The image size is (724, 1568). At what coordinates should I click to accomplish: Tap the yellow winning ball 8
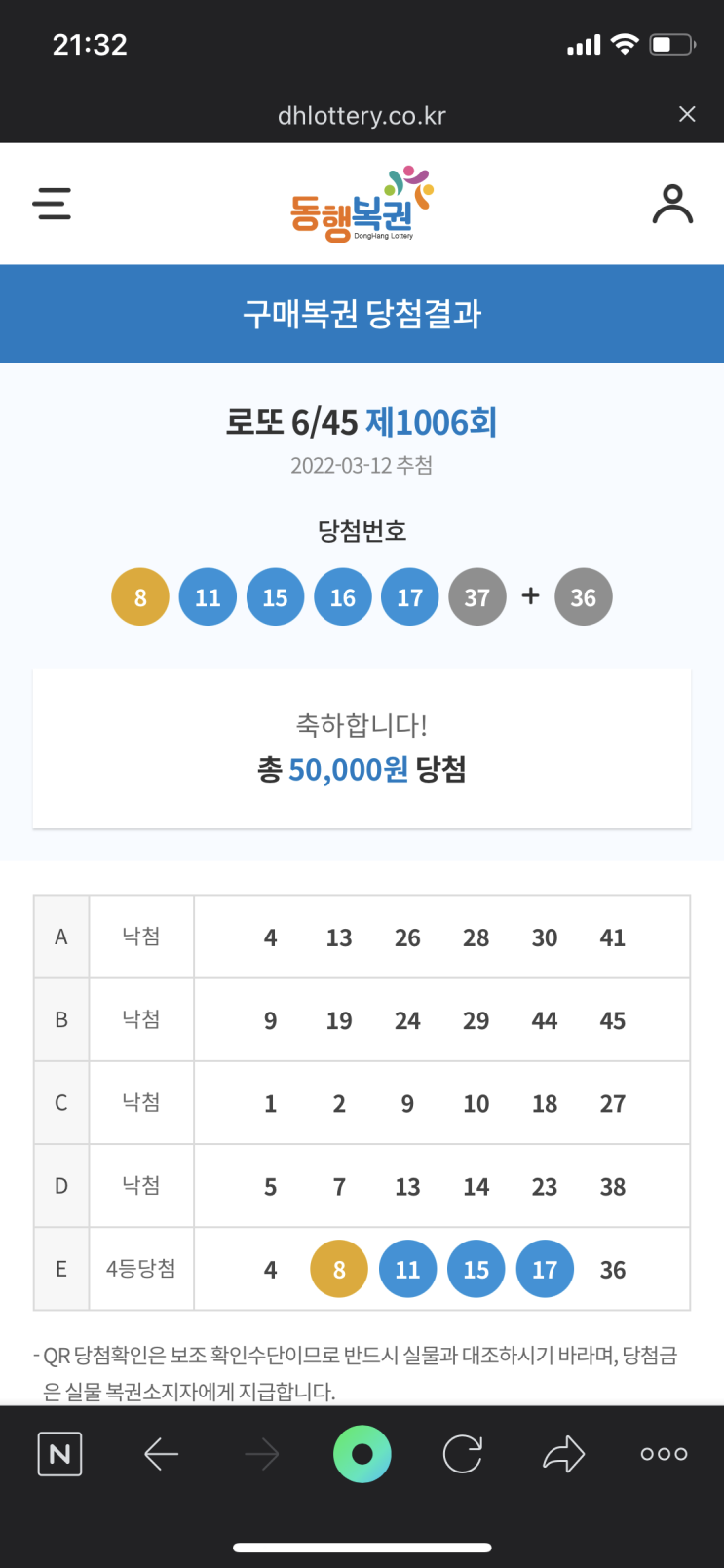pyautogui.click(x=140, y=596)
